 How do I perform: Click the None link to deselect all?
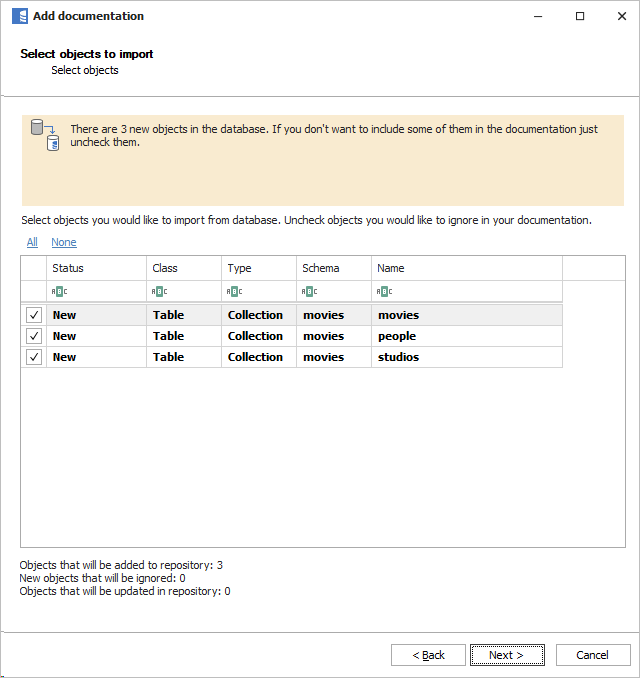pos(63,242)
